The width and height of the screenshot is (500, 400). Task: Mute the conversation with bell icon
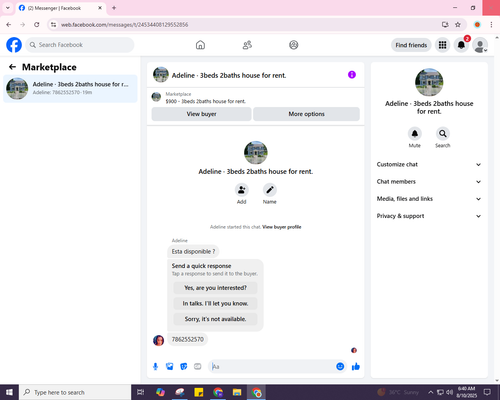[415, 134]
